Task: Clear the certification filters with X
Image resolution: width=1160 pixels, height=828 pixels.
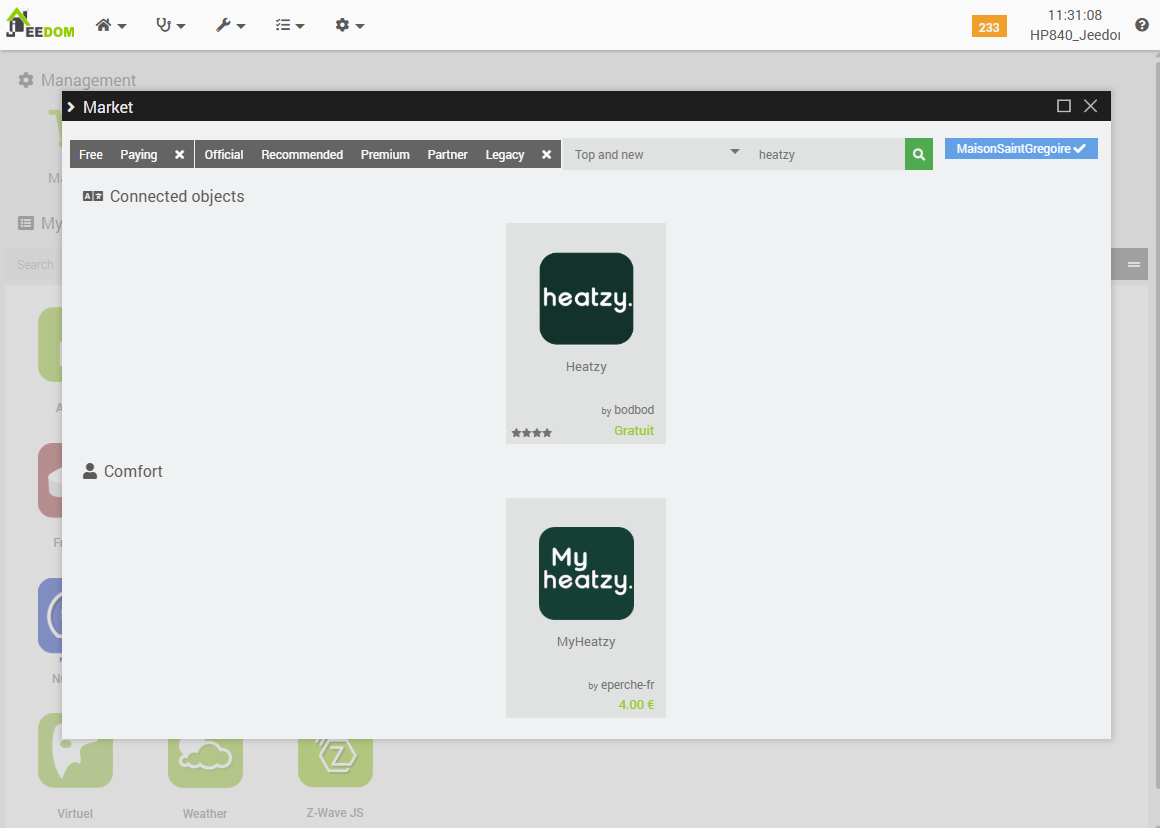Action: (x=547, y=155)
